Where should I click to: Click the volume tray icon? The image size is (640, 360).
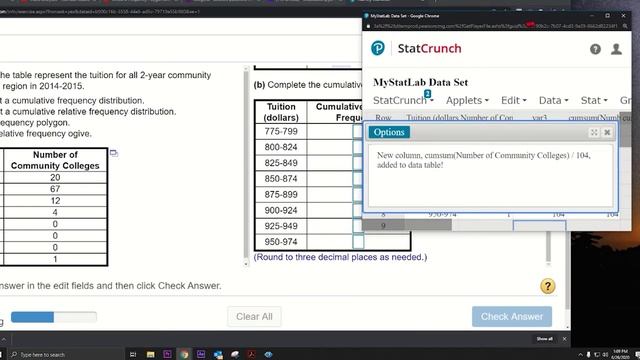[x=604, y=355]
